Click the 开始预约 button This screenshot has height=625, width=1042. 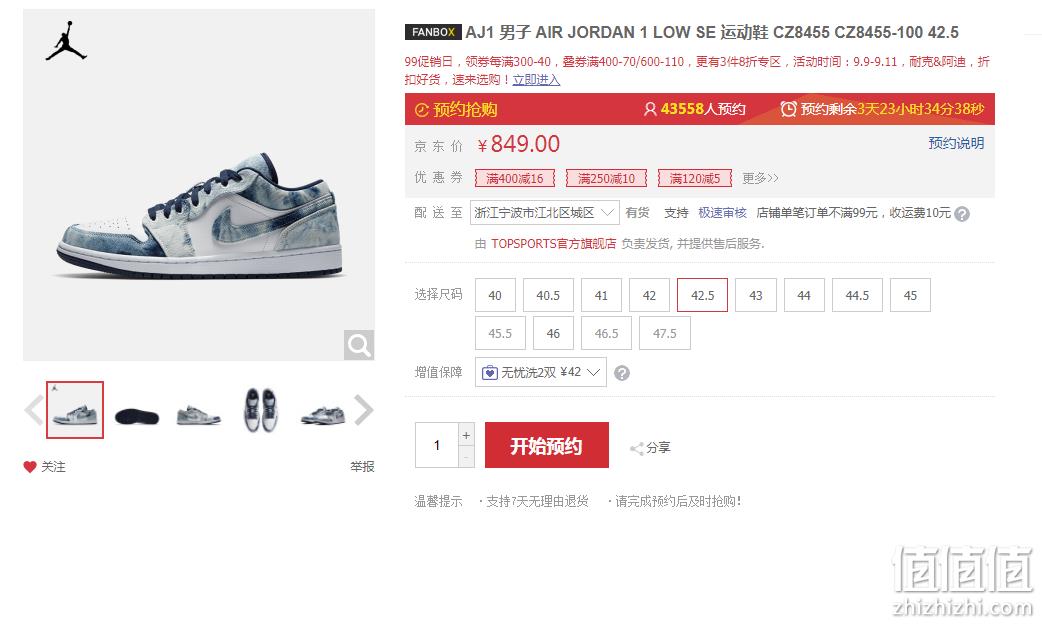tap(547, 445)
